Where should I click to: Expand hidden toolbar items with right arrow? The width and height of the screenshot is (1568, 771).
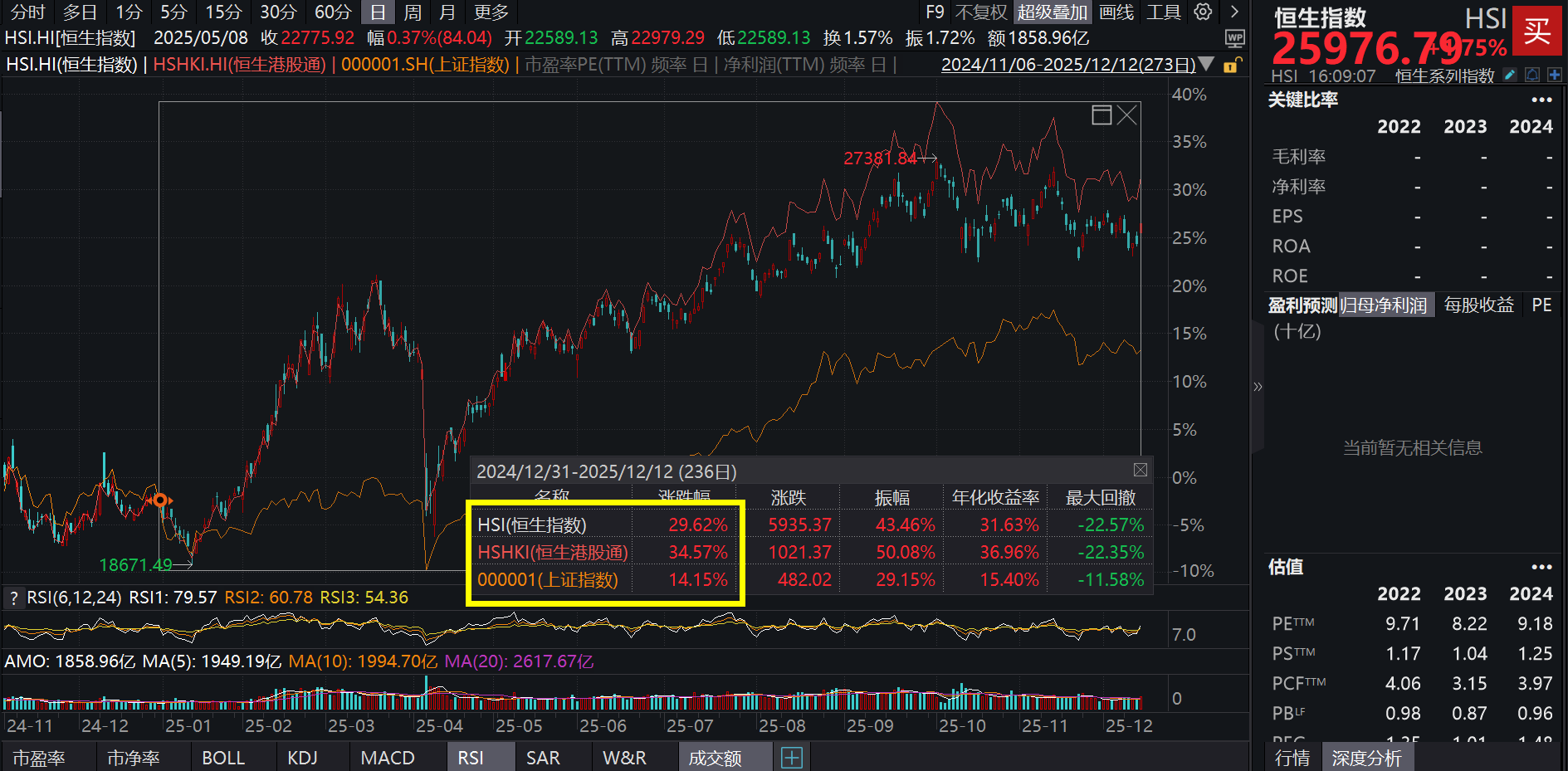point(1234,12)
